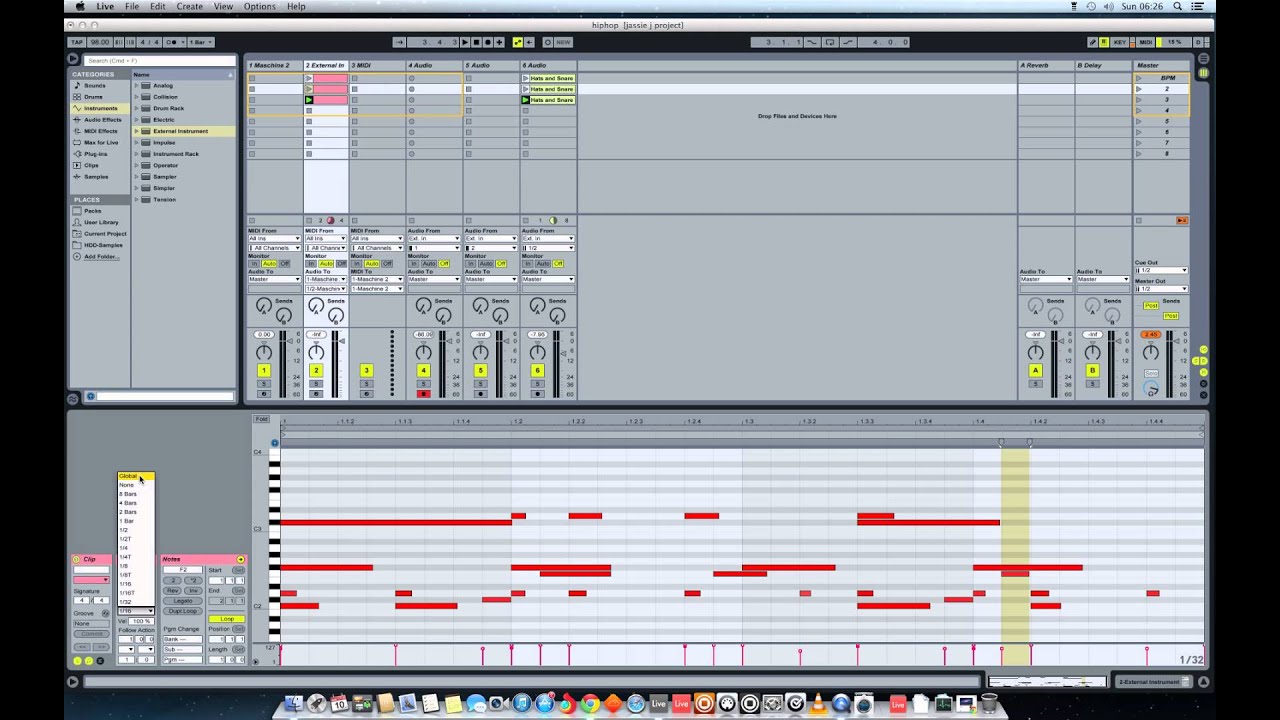Image resolution: width=1280 pixels, height=720 pixels.
Task: Click Chrome icon in dock
Action: tap(589, 704)
